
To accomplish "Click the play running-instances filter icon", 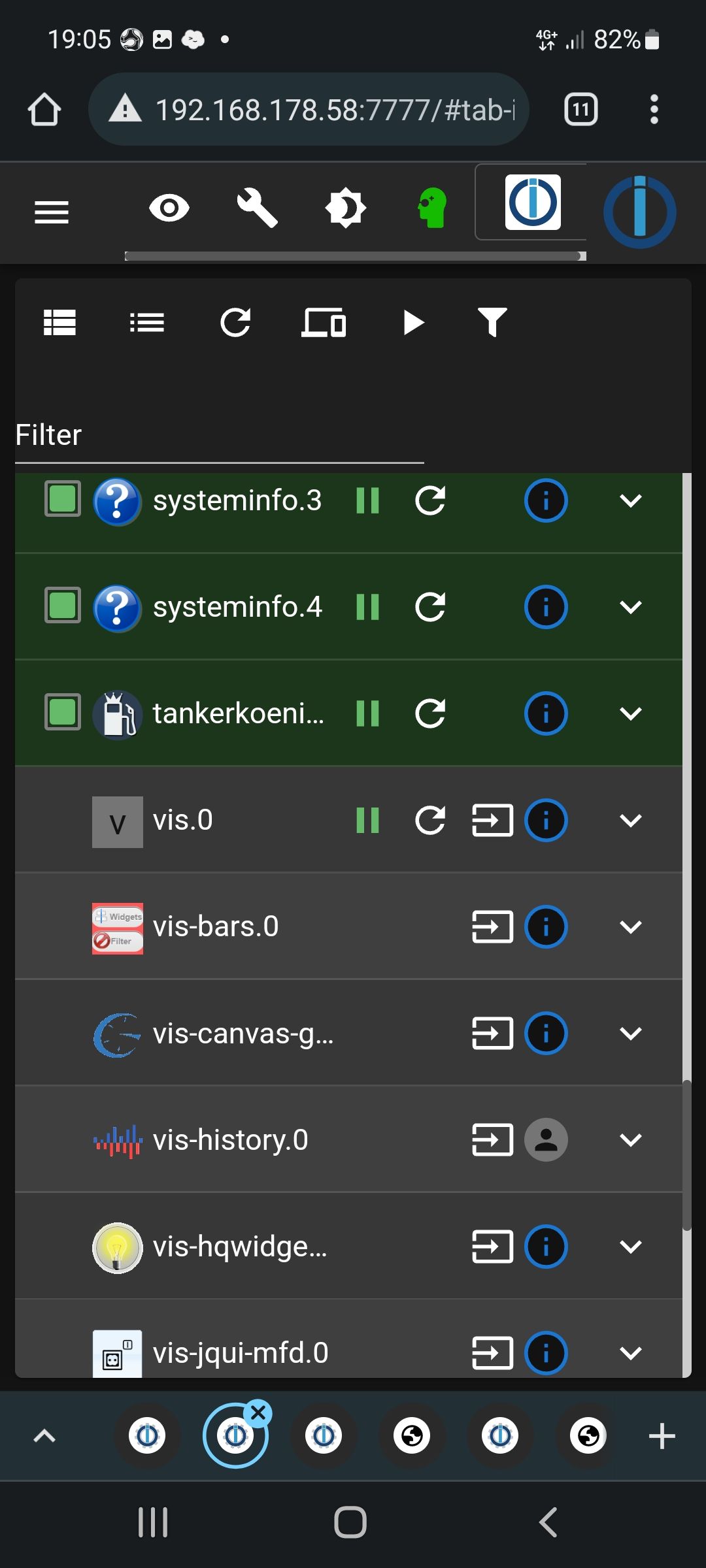I will 413,323.
